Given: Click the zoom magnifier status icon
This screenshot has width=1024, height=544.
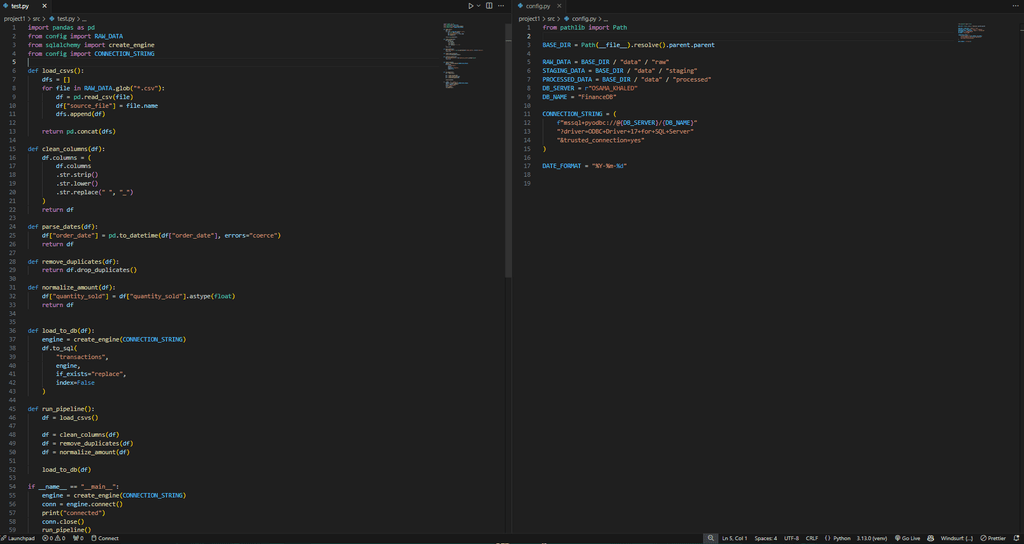Looking at the screenshot, I should coord(710,538).
